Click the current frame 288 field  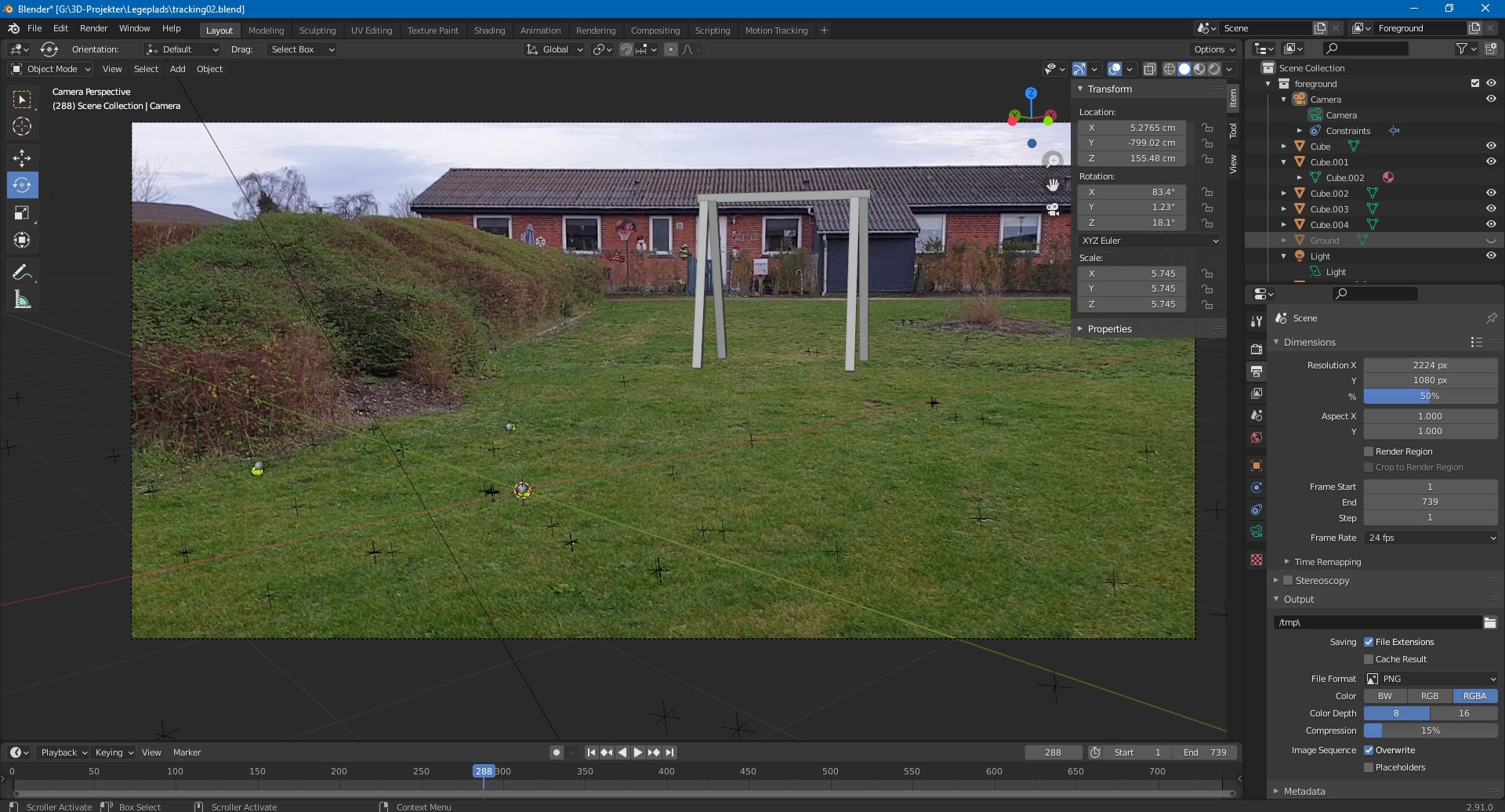(1053, 752)
